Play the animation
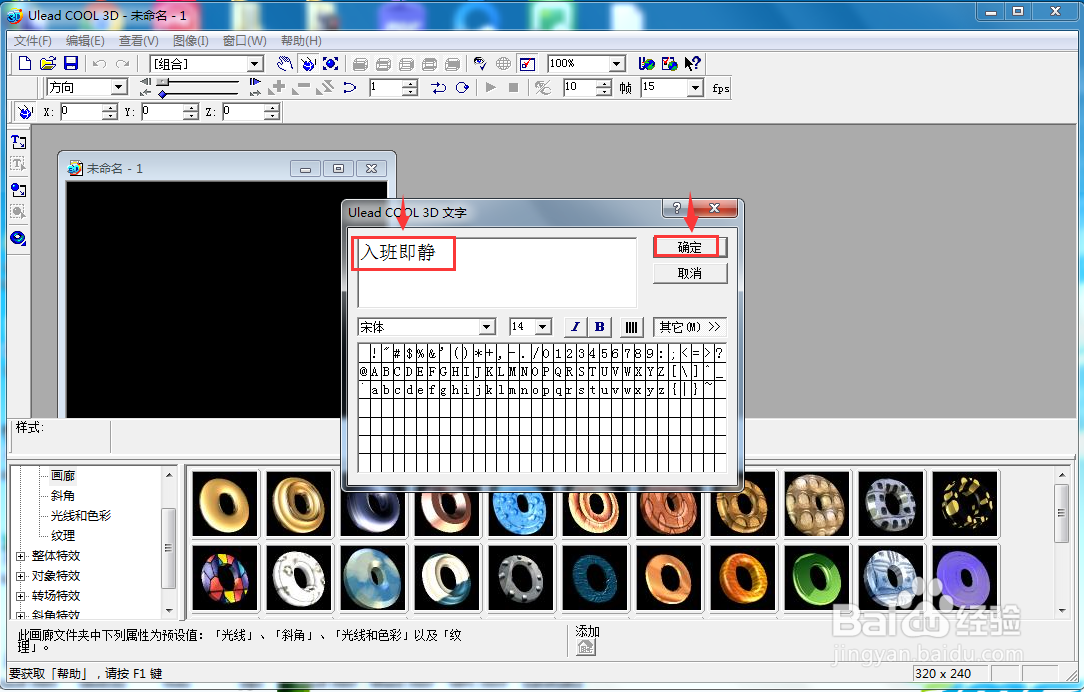This screenshot has height=692, width=1084. tap(491, 87)
